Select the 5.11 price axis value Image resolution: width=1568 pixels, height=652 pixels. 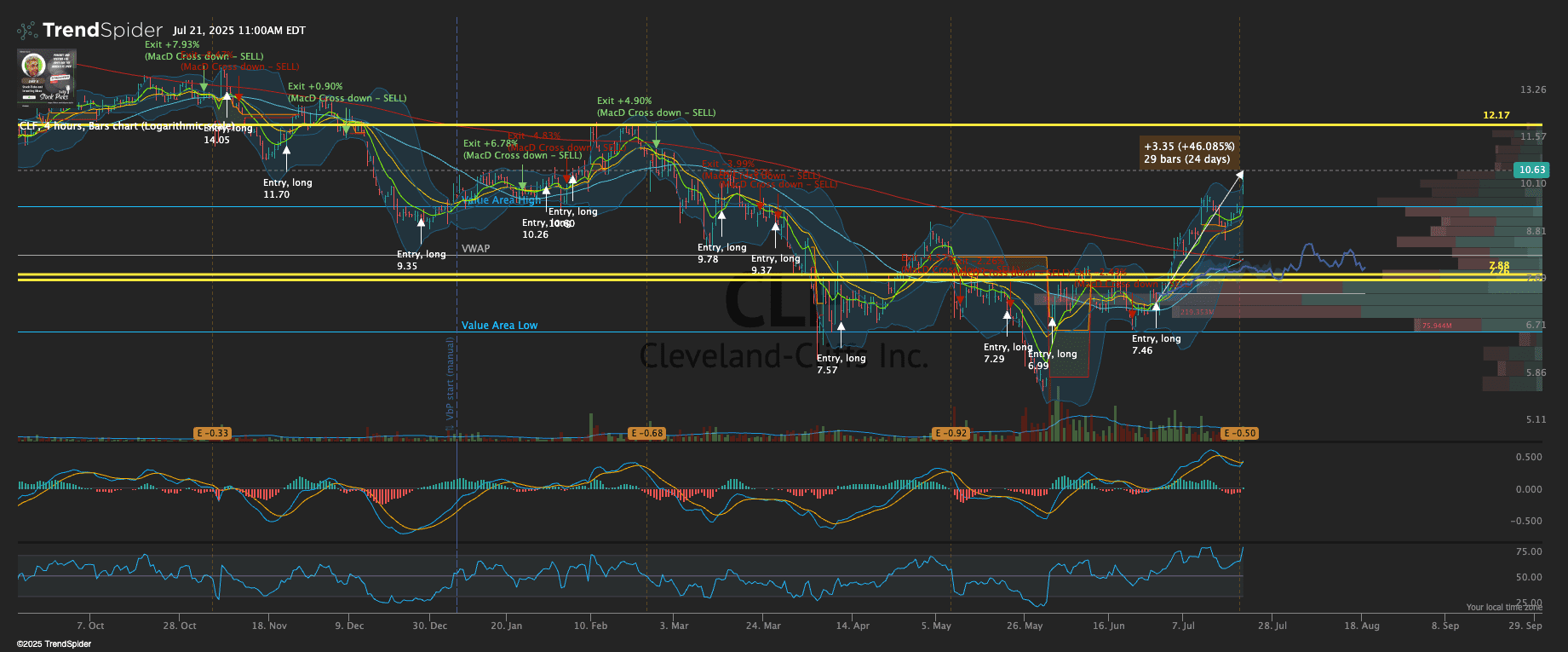pos(1536,419)
